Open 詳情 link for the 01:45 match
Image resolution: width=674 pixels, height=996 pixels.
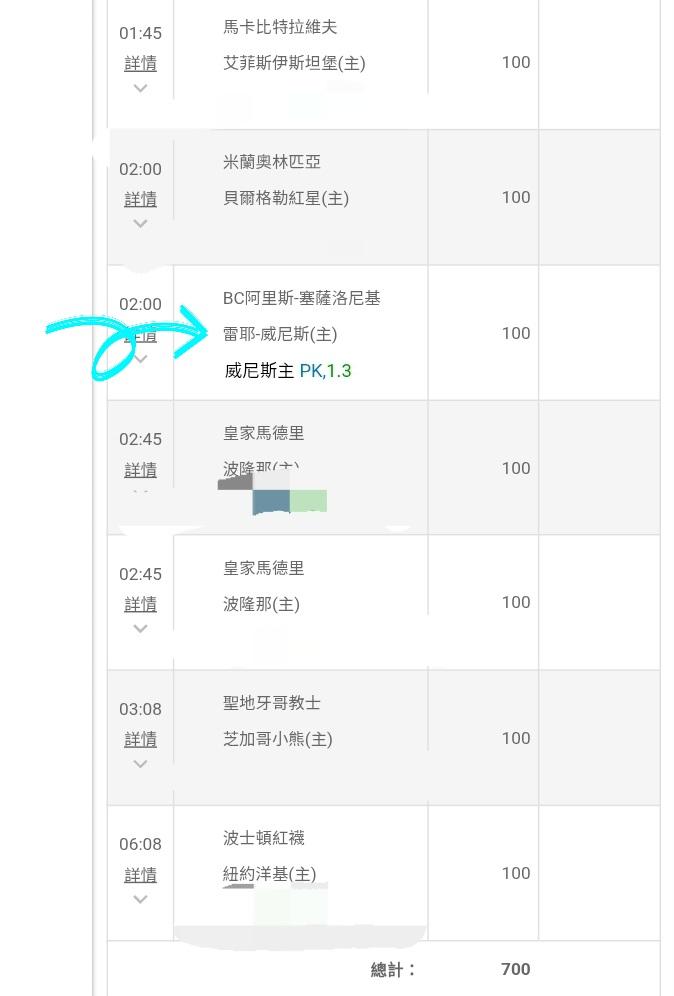[x=140, y=64]
